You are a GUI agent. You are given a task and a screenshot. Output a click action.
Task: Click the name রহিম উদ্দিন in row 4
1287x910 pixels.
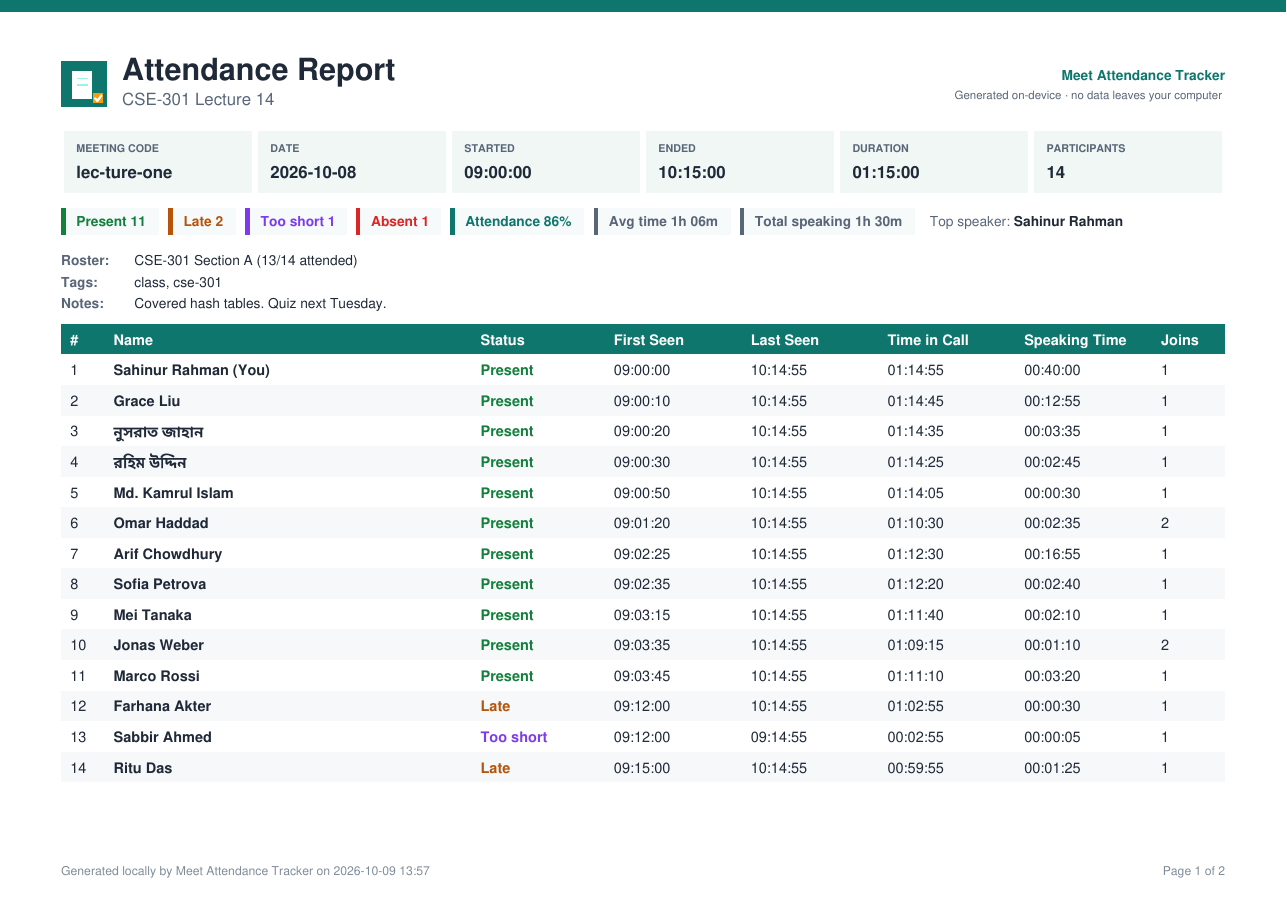pos(150,462)
